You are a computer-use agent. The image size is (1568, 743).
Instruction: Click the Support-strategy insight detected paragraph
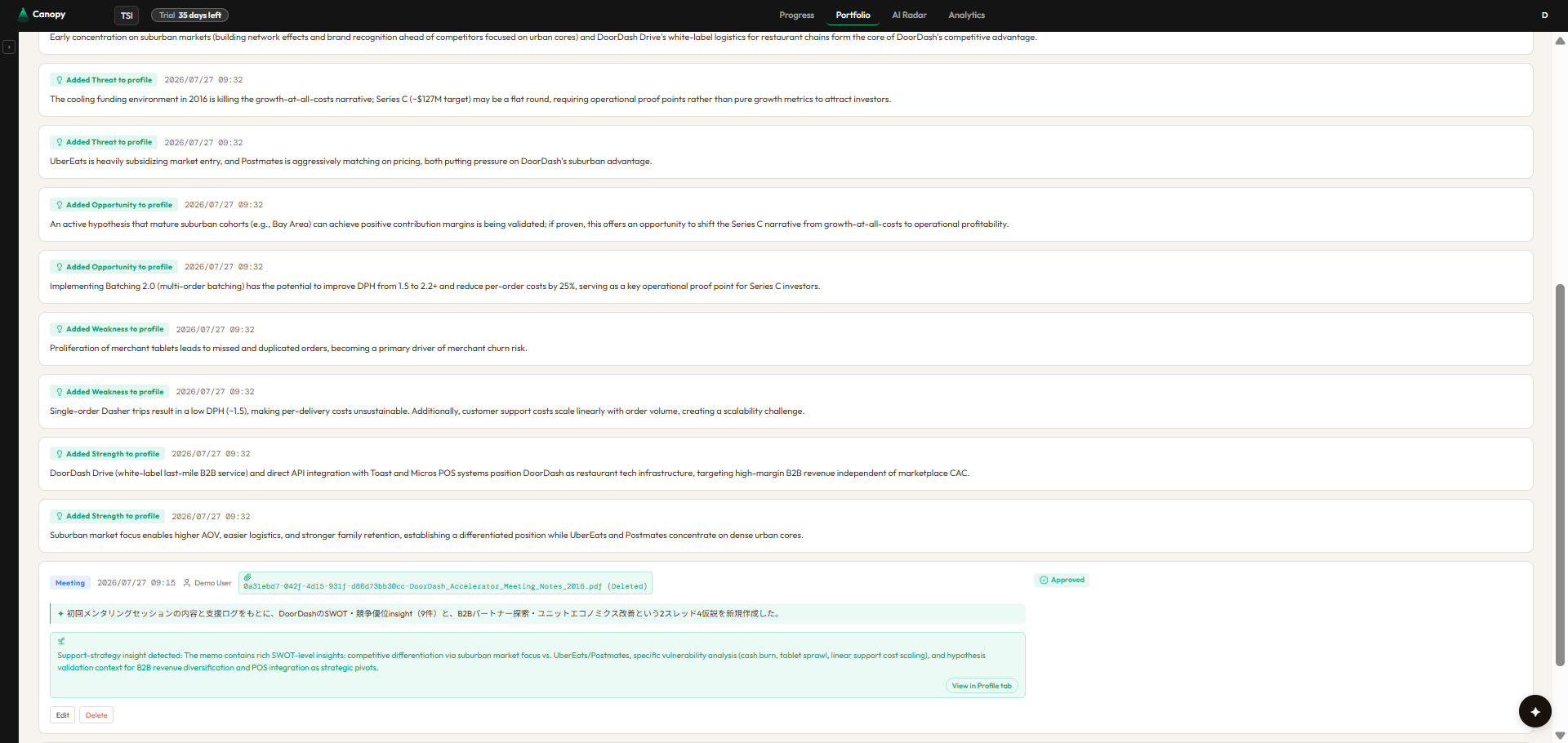pos(521,661)
